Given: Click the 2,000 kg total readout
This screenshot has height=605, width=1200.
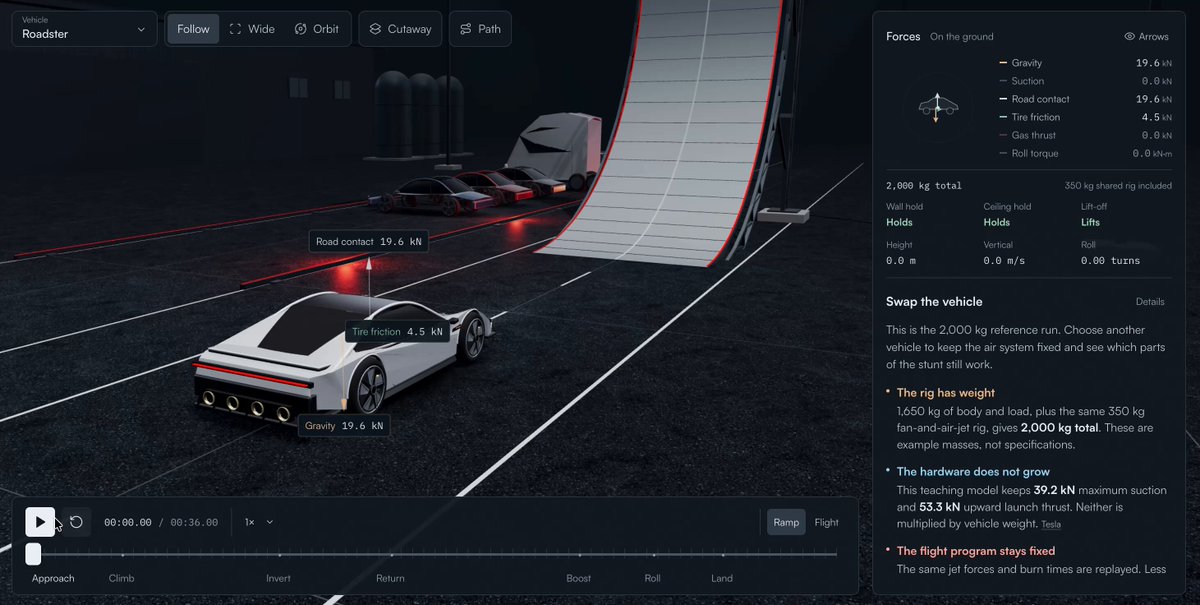Looking at the screenshot, I should pyautogui.click(x=922, y=186).
